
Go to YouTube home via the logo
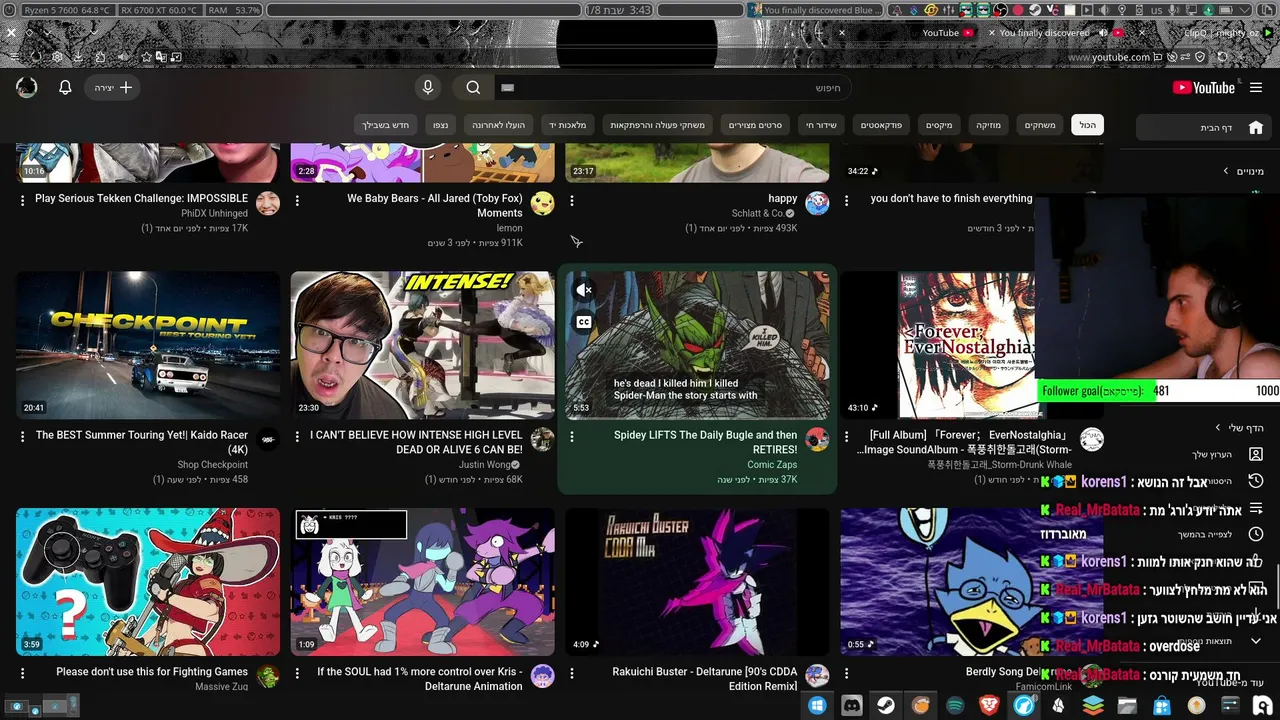(x=1204, y=88)
